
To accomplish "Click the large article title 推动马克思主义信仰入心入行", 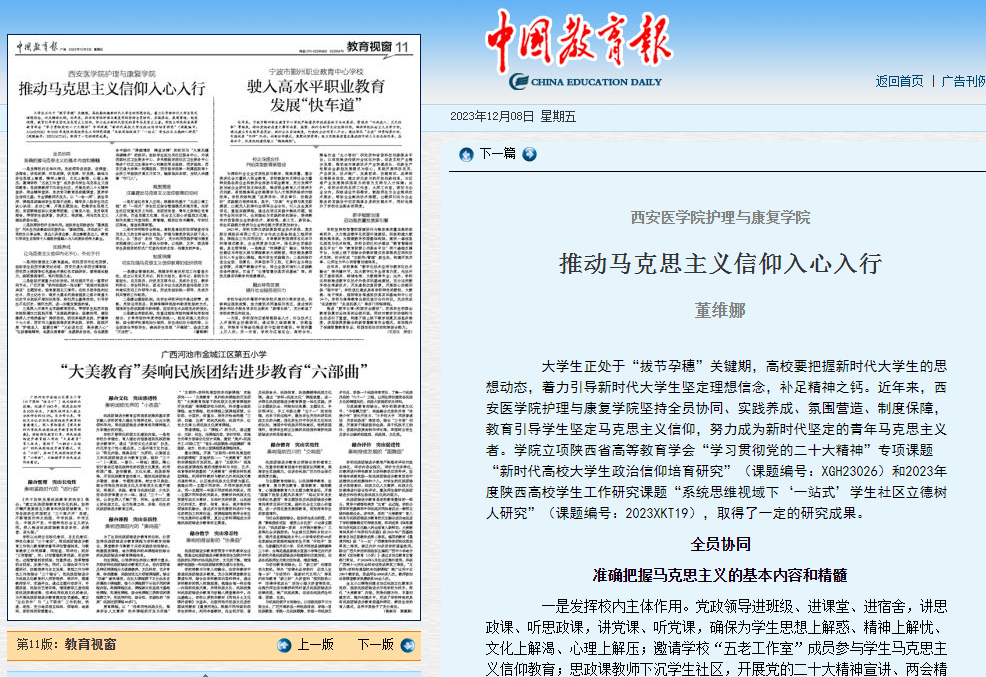I will 721,263.
